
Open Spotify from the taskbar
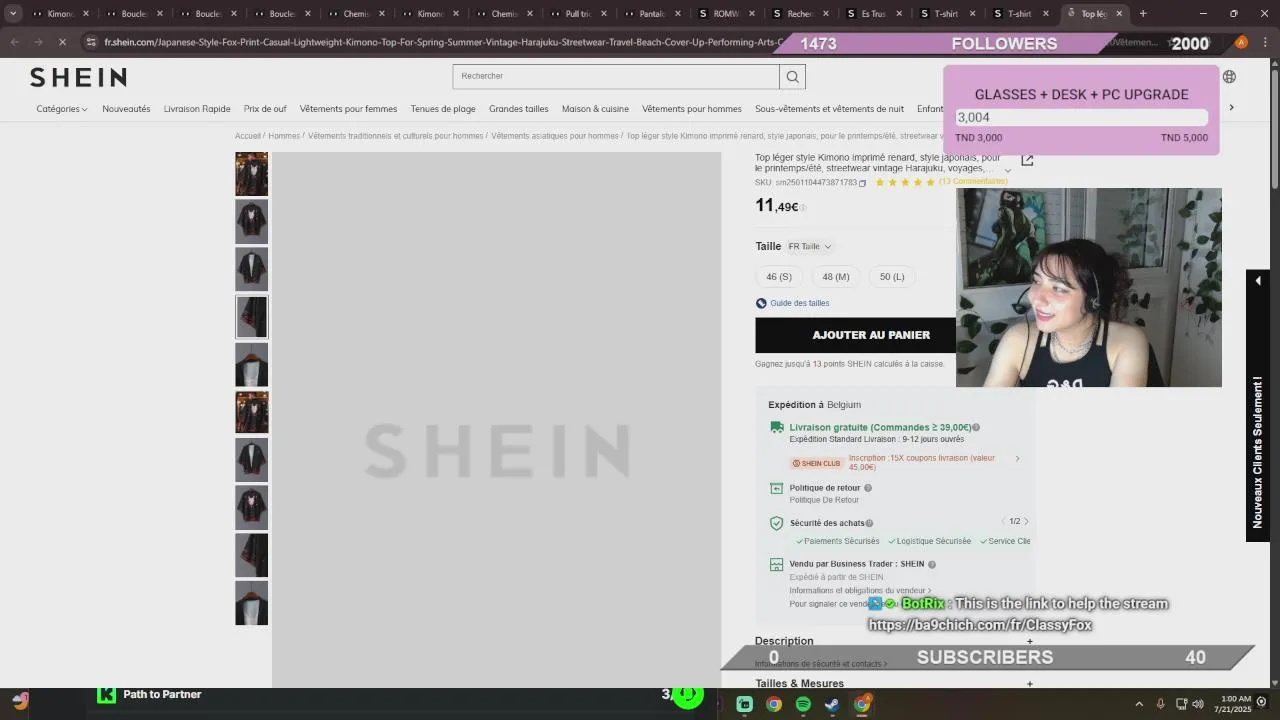click(803, 704)
